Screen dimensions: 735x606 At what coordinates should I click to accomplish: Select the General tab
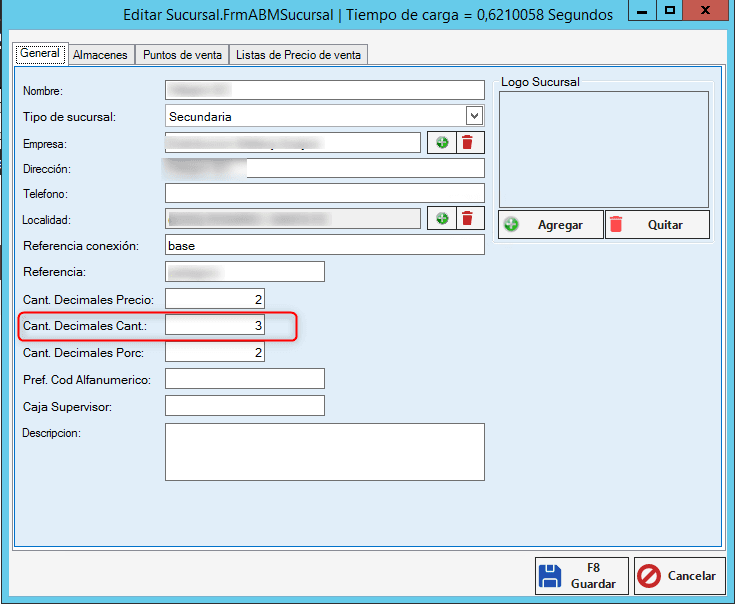click(x=40, y=54)
